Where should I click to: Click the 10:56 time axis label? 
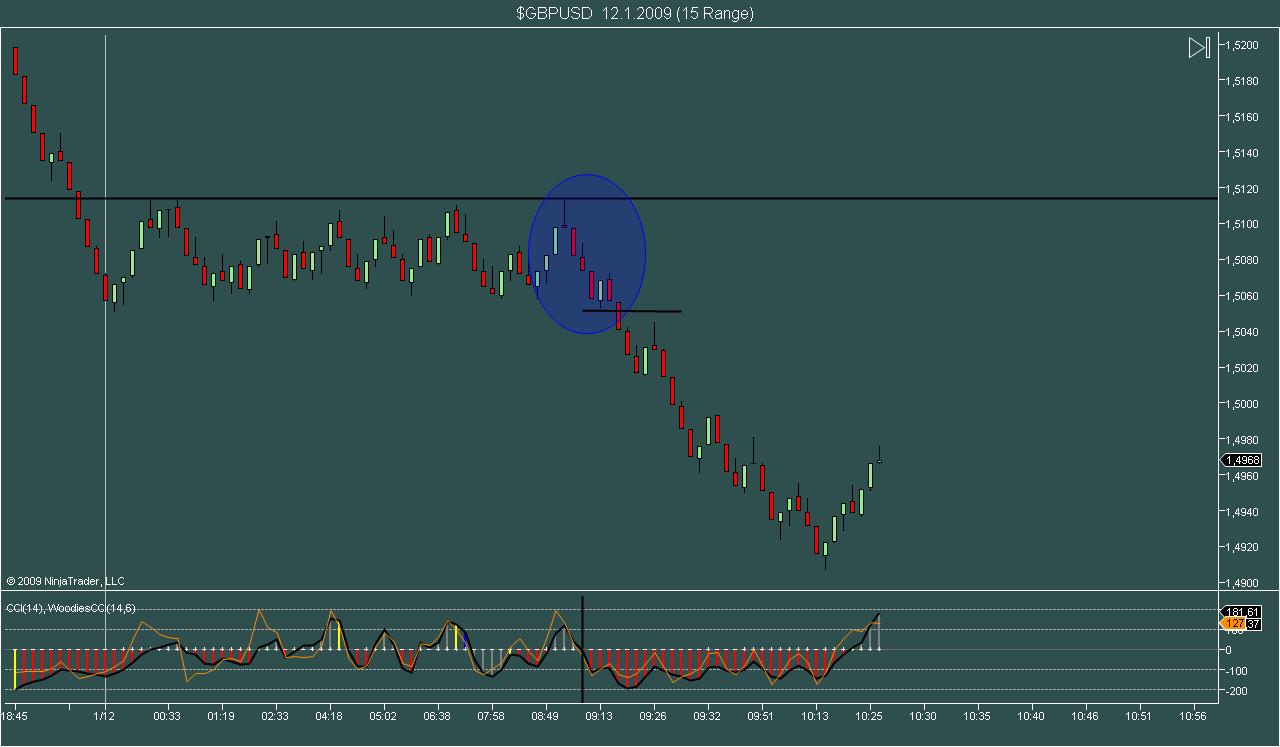1193,716
